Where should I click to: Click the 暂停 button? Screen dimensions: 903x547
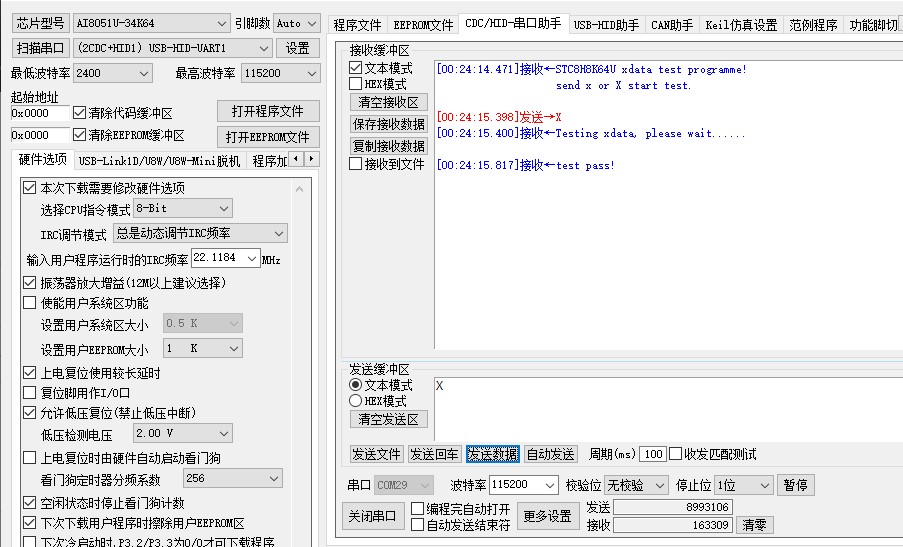click(x=796, y=485)
